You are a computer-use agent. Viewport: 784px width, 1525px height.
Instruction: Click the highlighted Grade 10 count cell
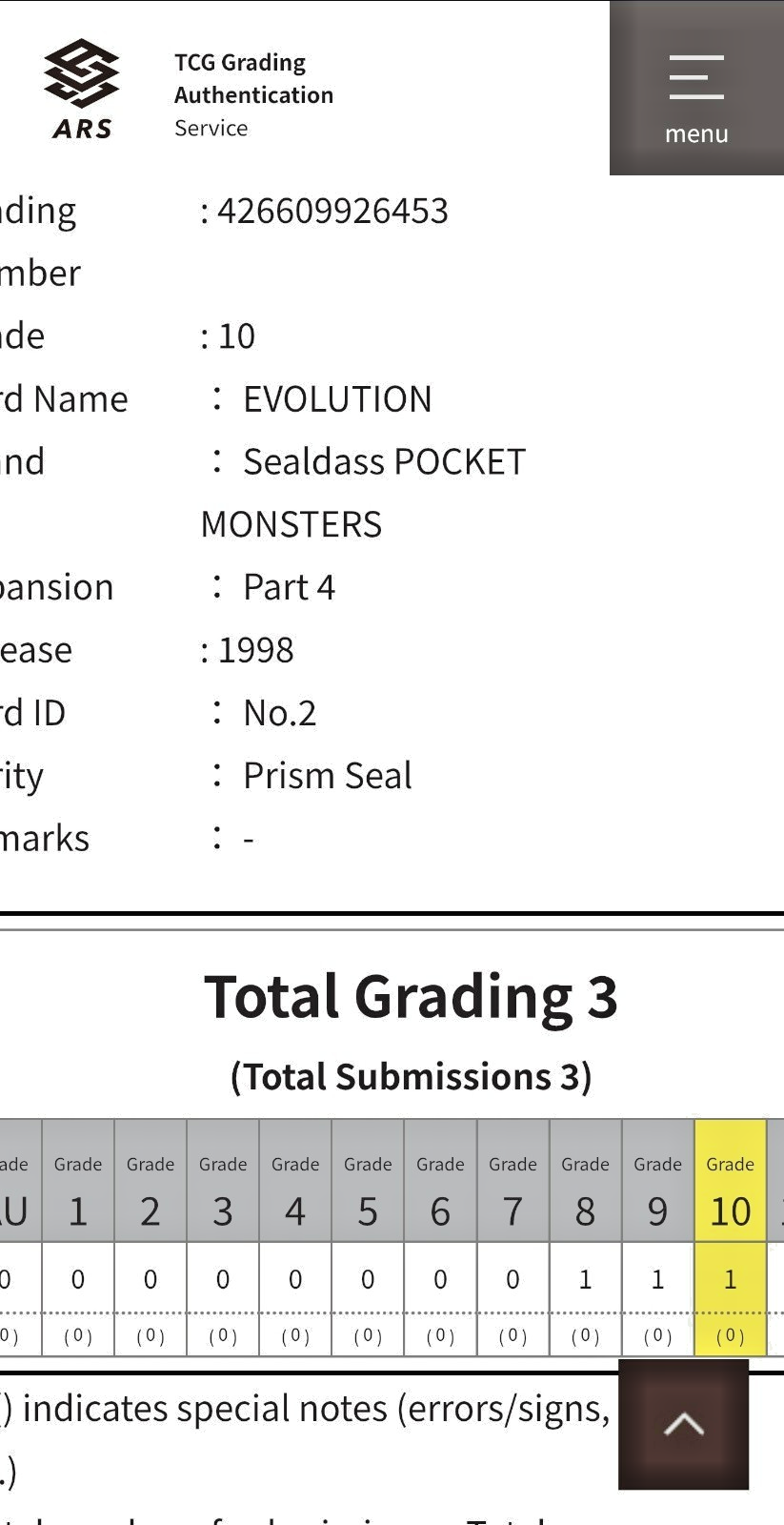pos(731,1278)
